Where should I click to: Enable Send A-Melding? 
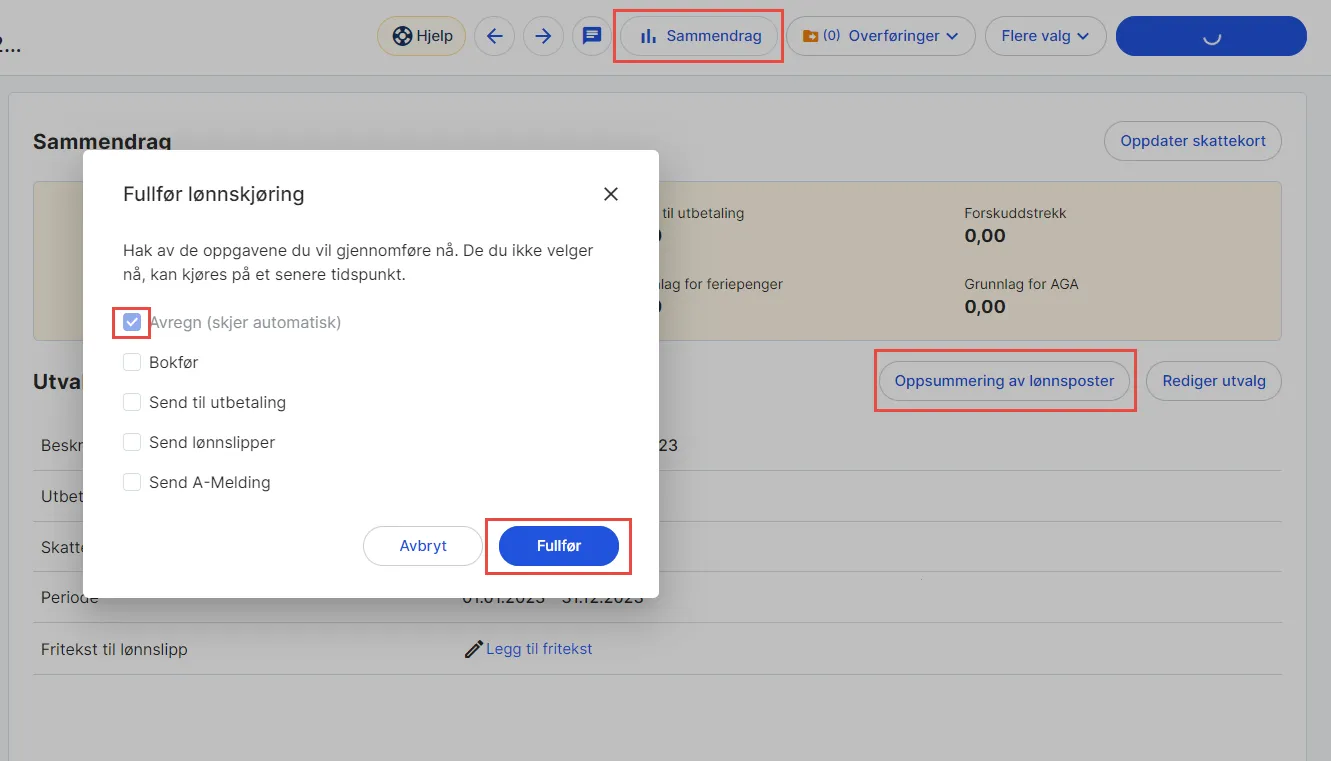[131, 481]
